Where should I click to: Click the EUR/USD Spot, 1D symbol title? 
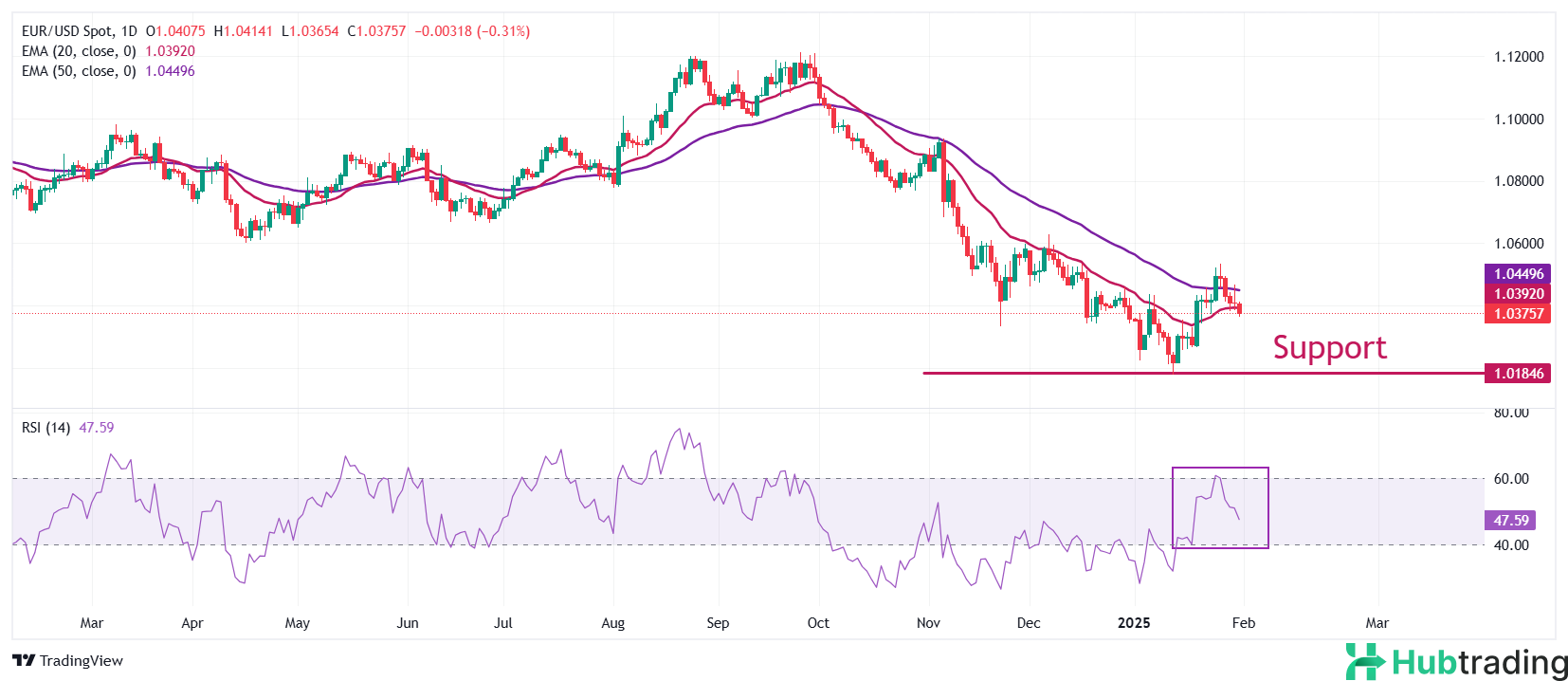pyautogui.click(x=80, y=31)
